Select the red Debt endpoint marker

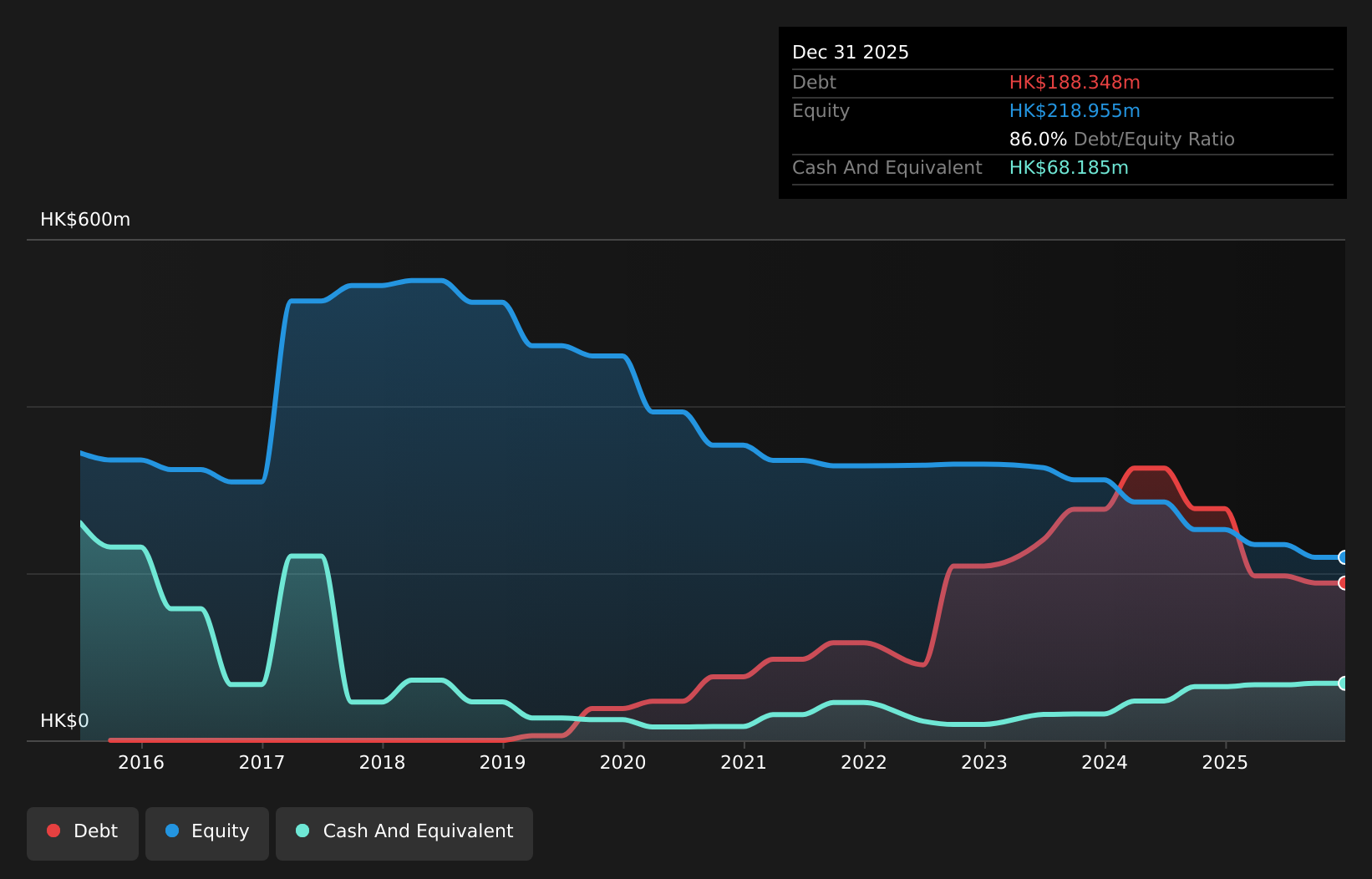point(1344,583)
